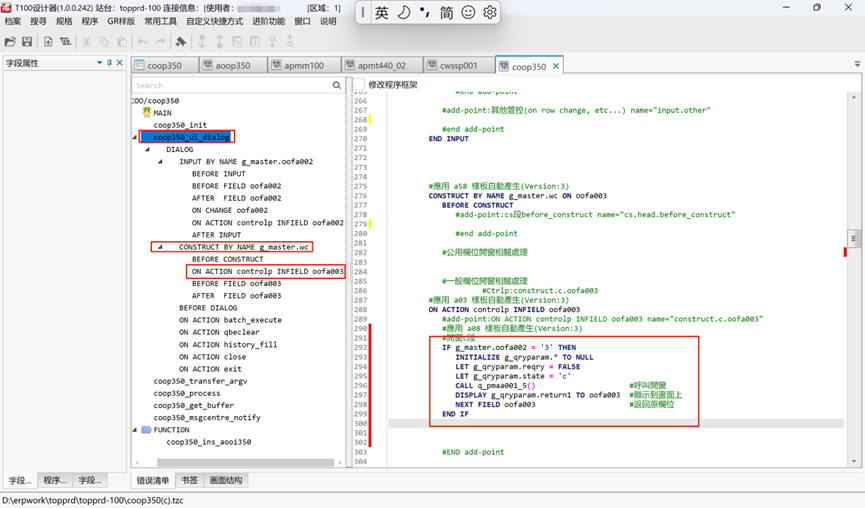Pin the 字段属性 panel
Screen dimensions: 865x508
point(109,63)
